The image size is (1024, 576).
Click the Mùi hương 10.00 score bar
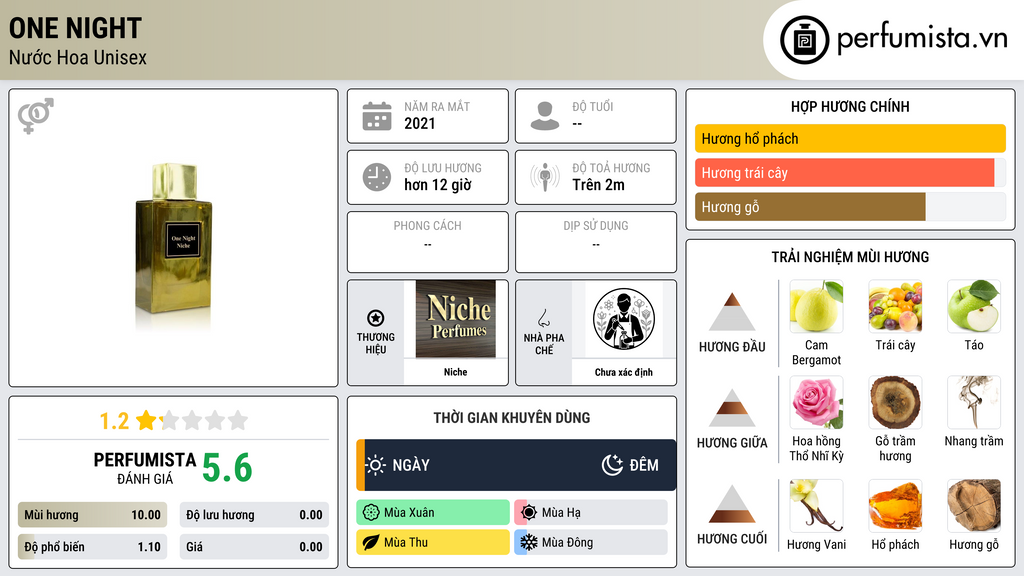[92, 515]
